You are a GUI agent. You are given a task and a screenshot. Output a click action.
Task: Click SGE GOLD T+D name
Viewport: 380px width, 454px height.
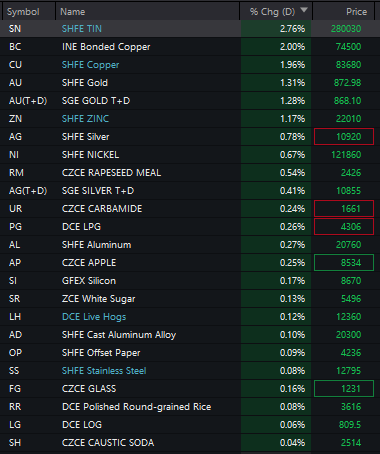tap(96, 101)
